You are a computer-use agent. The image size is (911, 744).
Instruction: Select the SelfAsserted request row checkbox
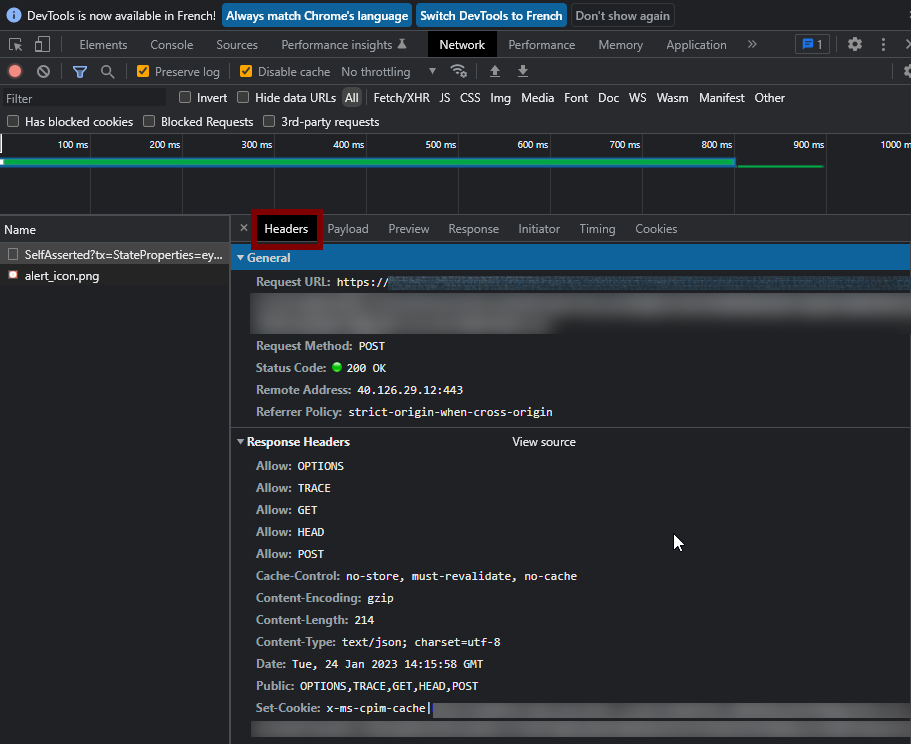(13, 254)
